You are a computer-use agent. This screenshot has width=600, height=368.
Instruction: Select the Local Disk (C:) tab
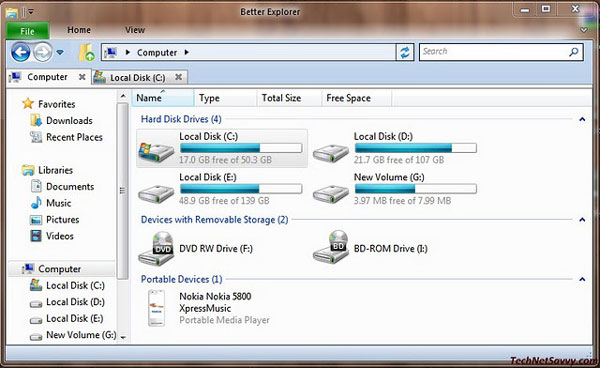pos(139,77)
